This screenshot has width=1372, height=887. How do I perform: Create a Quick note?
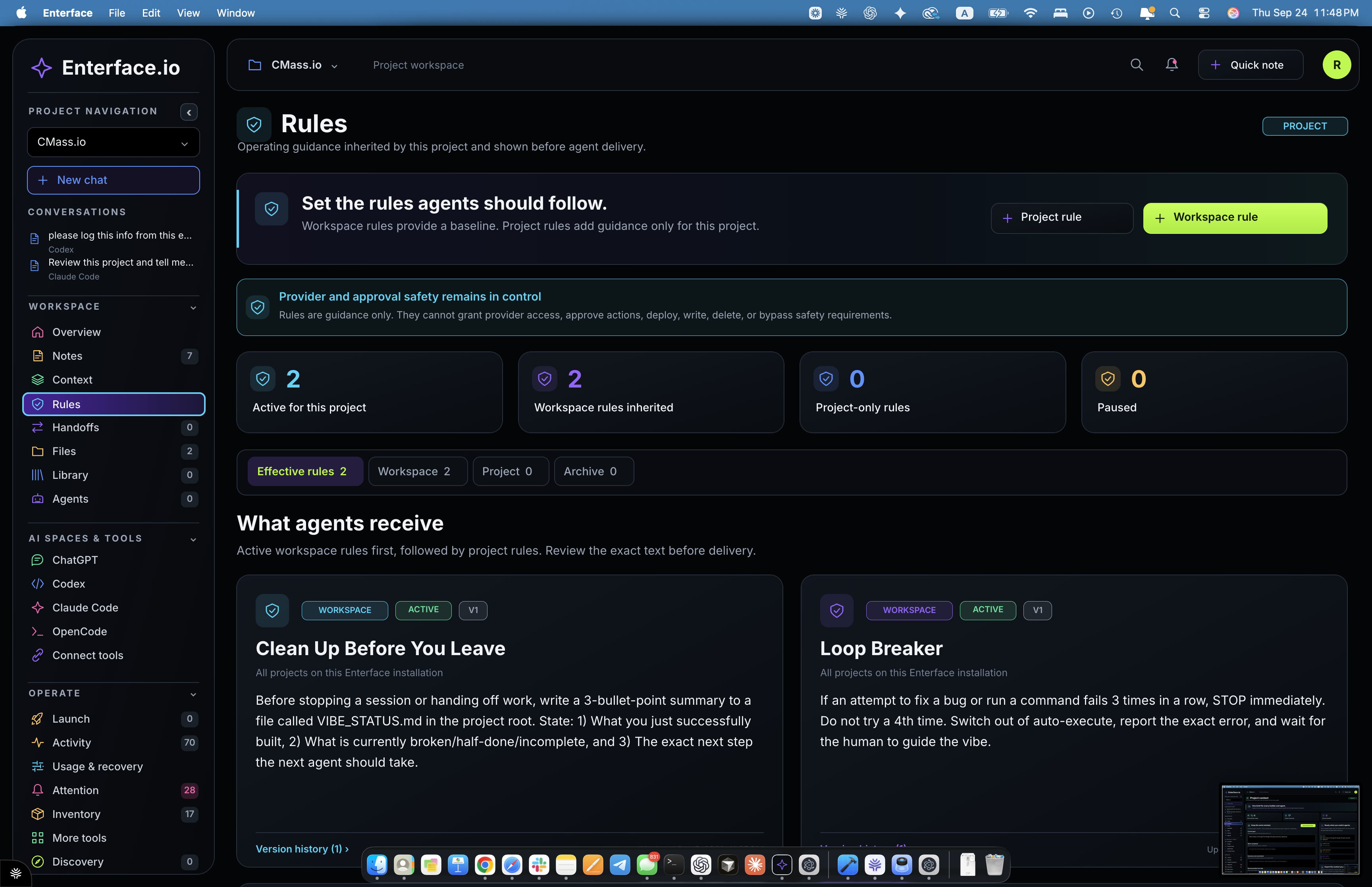pyautogui.click(x=1250, y=65)
